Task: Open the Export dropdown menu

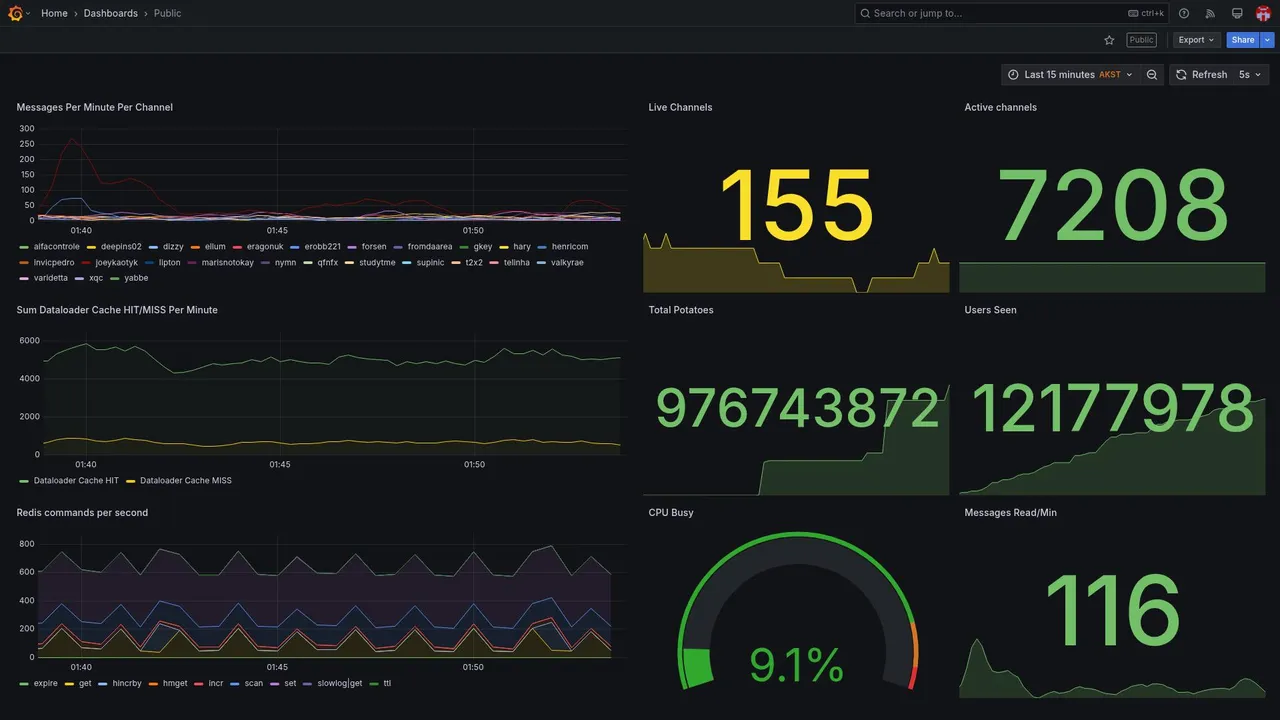Action: point(1197,40)
